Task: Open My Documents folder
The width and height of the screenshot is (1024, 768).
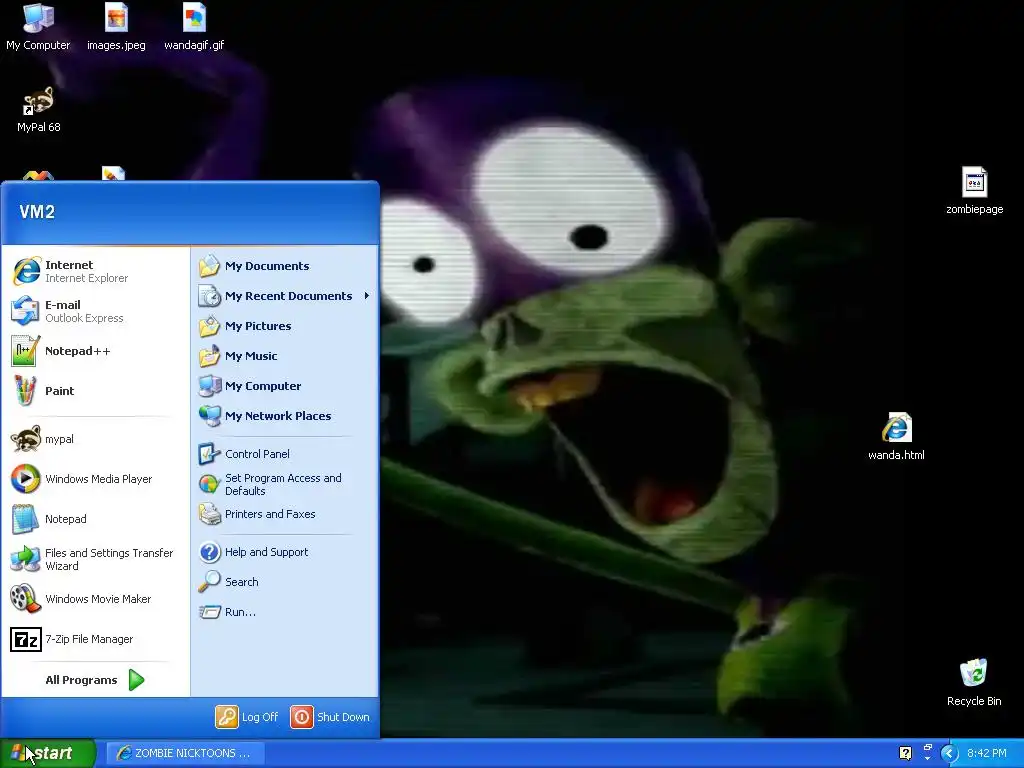Action: 285,266
